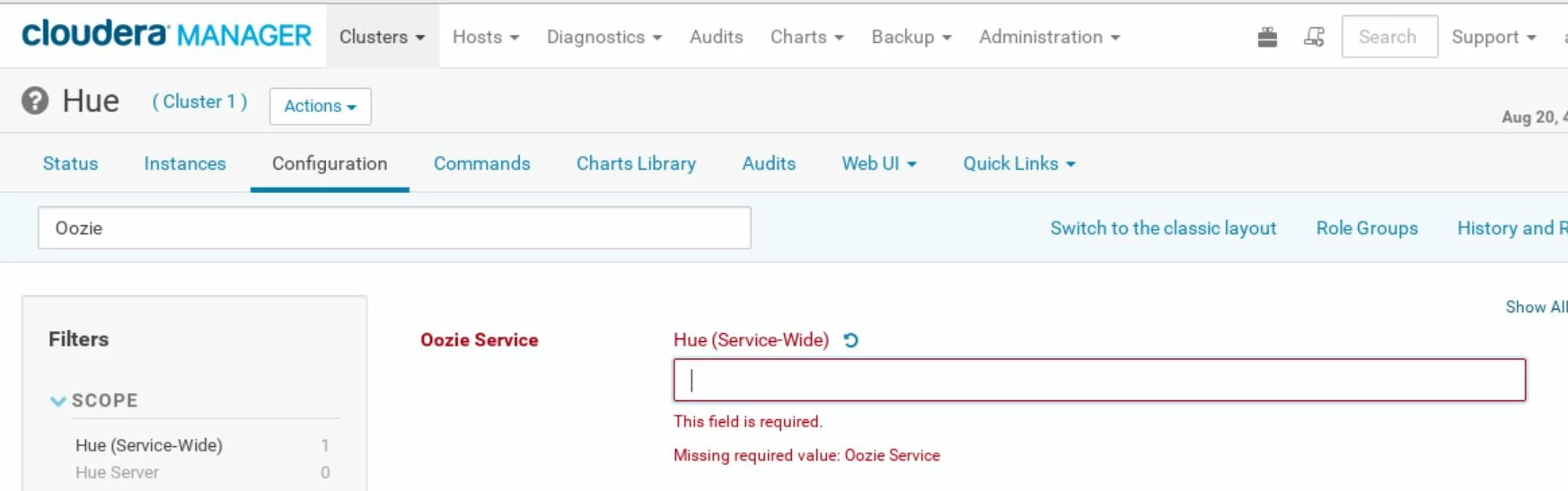Switch to the Status tab
This screenshot has width=1568, height=491.
(x=70, y=163)
